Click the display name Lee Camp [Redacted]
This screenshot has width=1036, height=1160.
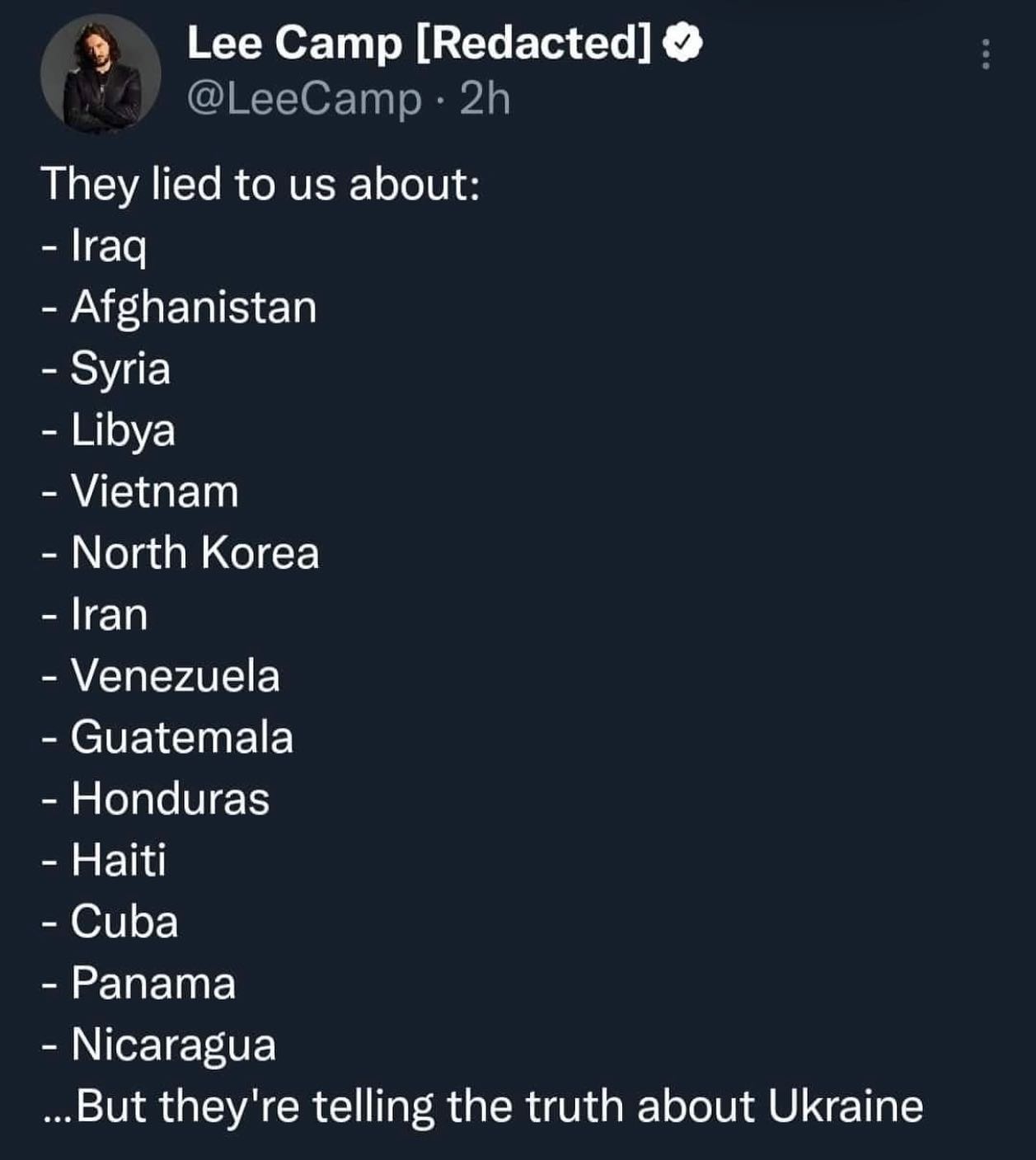pyautogui.click(x=419, y=43)
